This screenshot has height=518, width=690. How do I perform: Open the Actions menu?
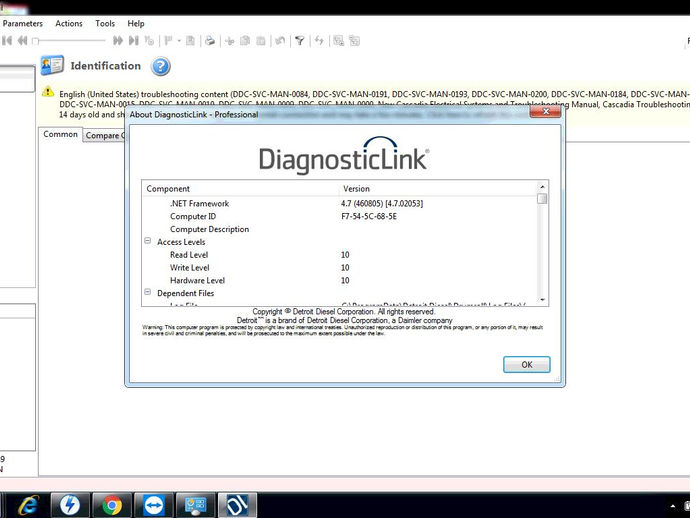[x=69, y=23]
